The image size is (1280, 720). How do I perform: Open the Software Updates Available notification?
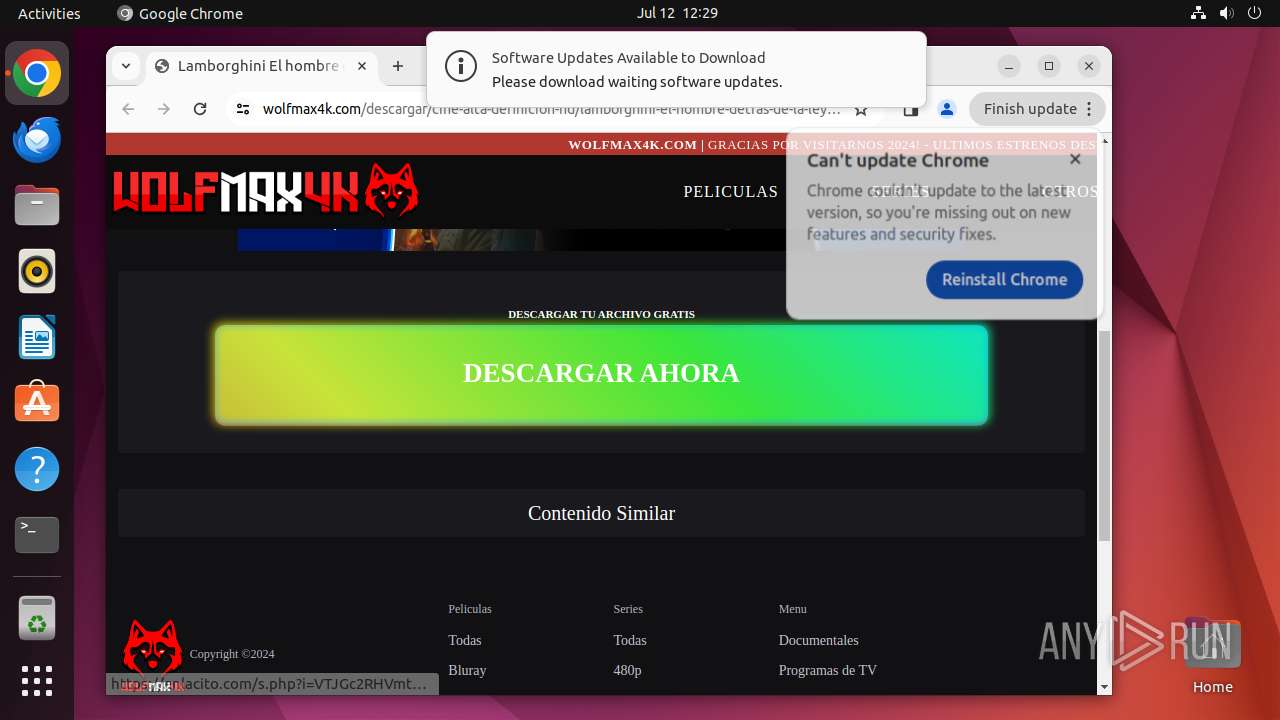tap(676, 69)
